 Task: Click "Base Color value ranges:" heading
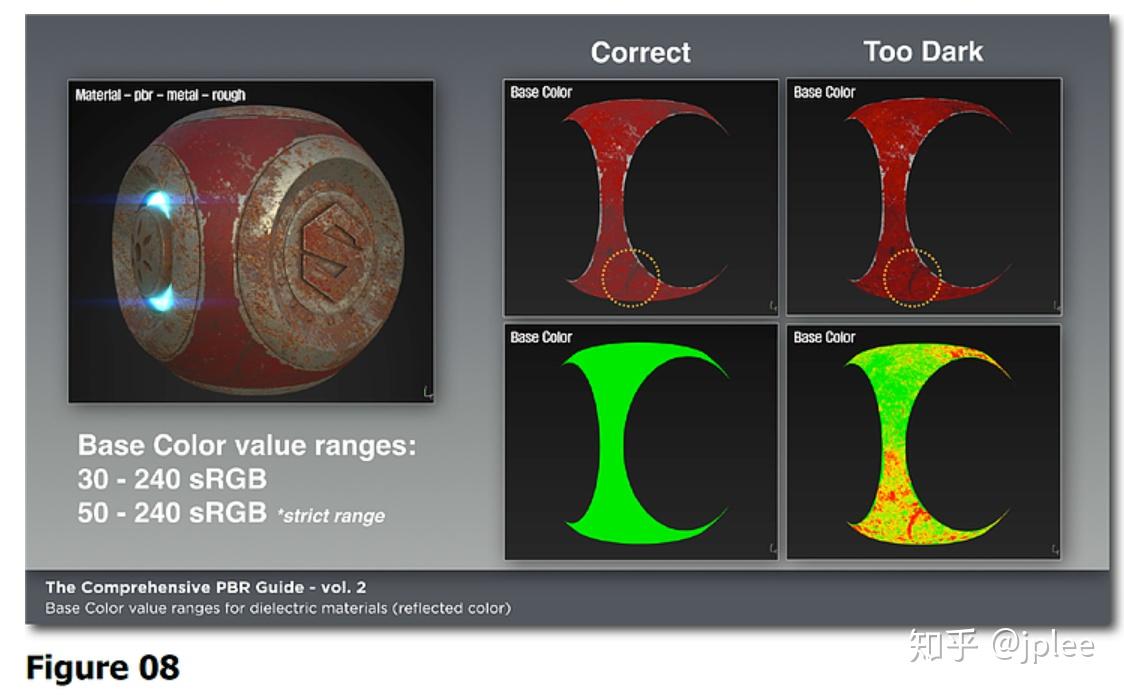click(247, 446)
